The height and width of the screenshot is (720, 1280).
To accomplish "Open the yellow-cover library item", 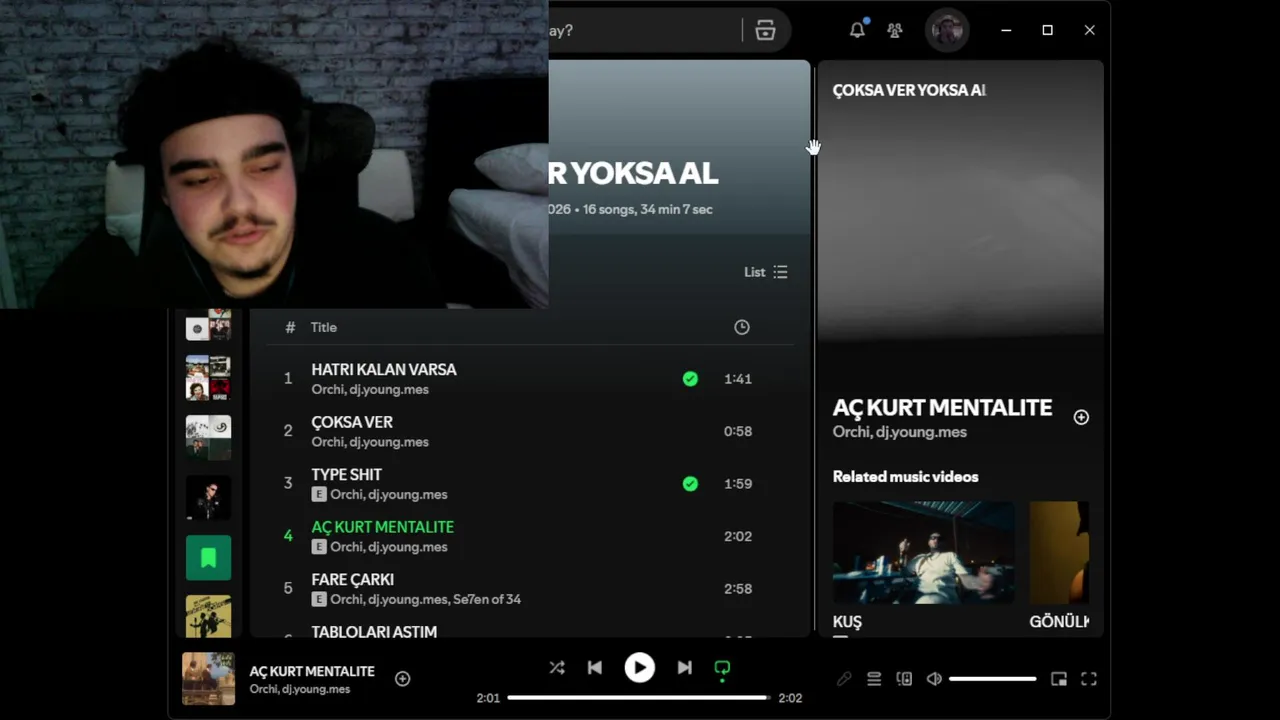I will point(208,616).
